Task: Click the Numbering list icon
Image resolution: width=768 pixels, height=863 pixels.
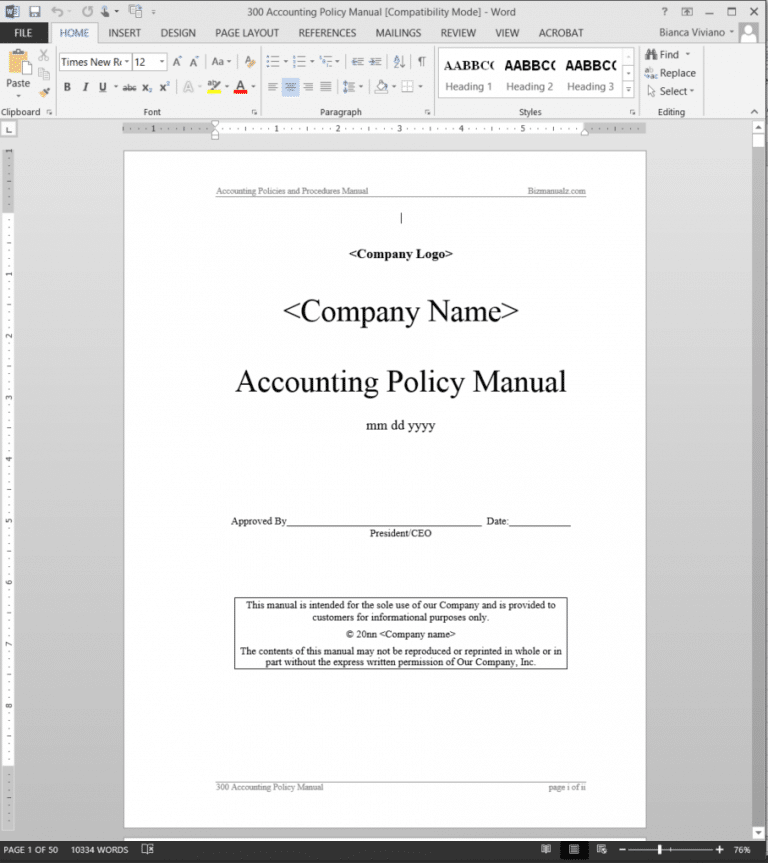Action: [299, 62]
